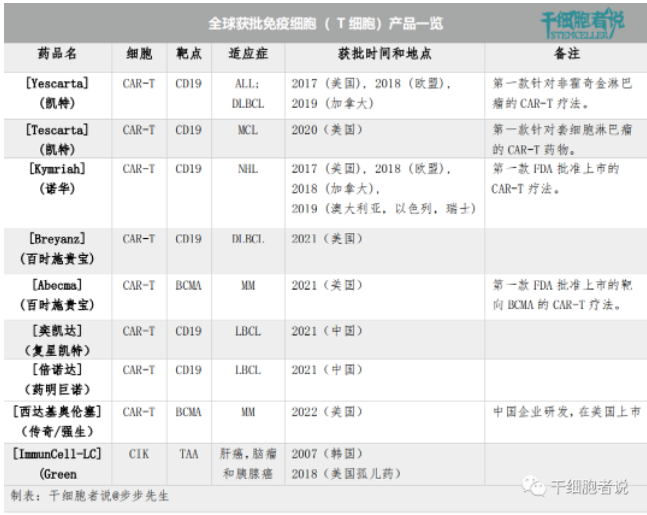Screen dimensions: 647x515
Task: Click the 2019（澳大利亚，以色列，瑞士）approval line
Action: pos(384,209)
